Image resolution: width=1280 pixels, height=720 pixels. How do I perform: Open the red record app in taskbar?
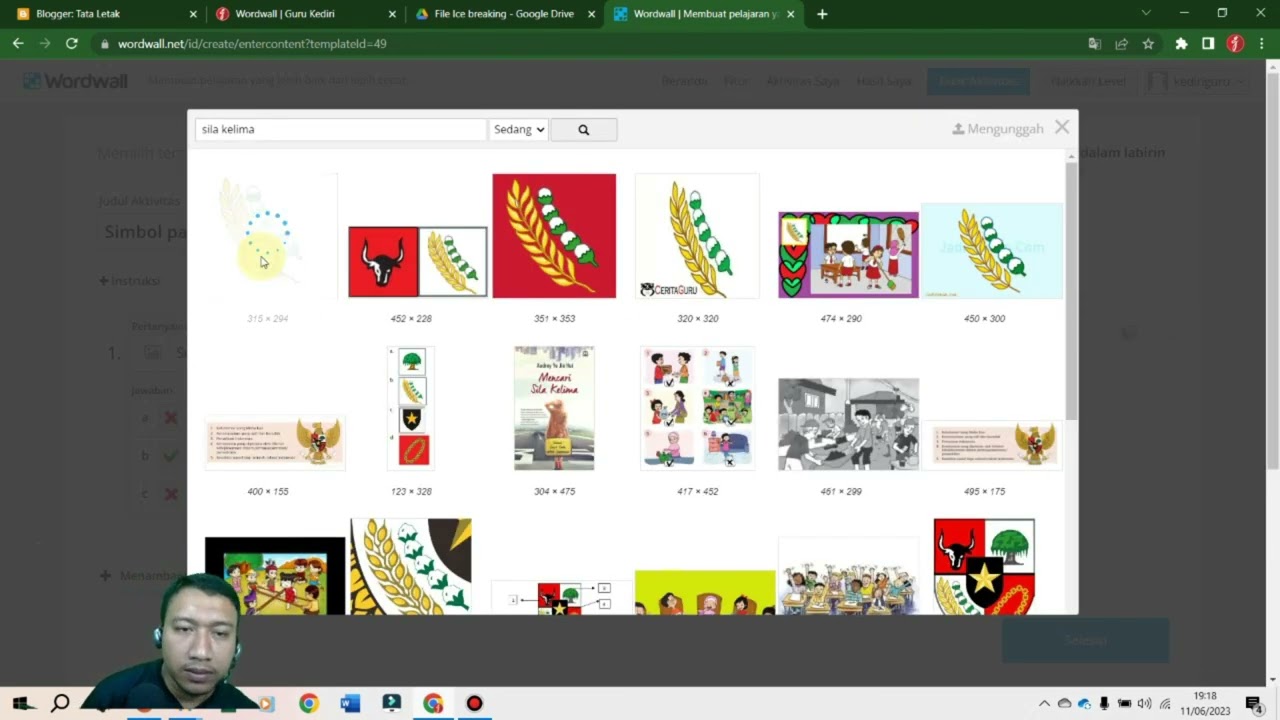[474, 704]
